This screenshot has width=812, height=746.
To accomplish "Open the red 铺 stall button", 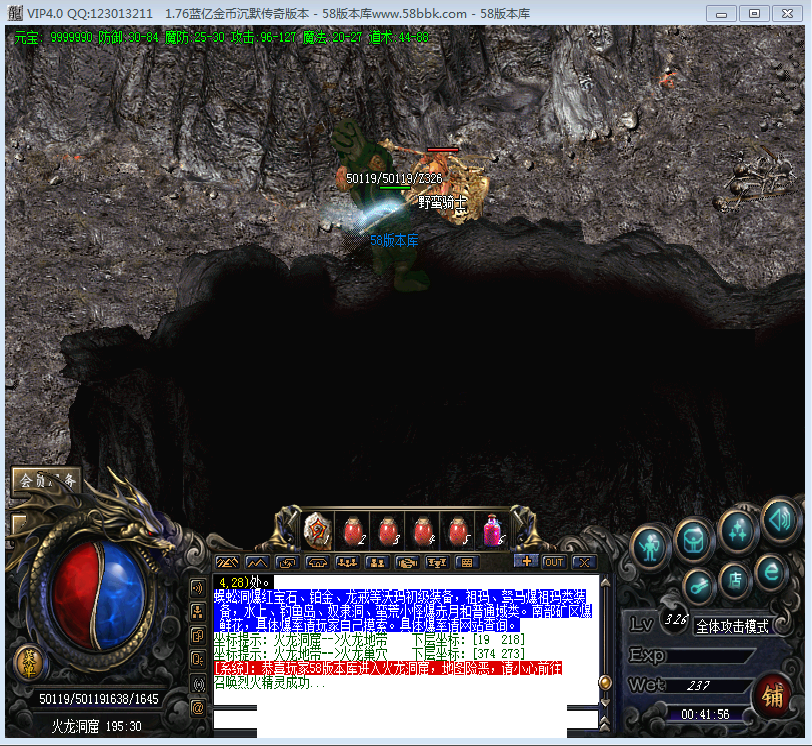I will click(773, 696).
